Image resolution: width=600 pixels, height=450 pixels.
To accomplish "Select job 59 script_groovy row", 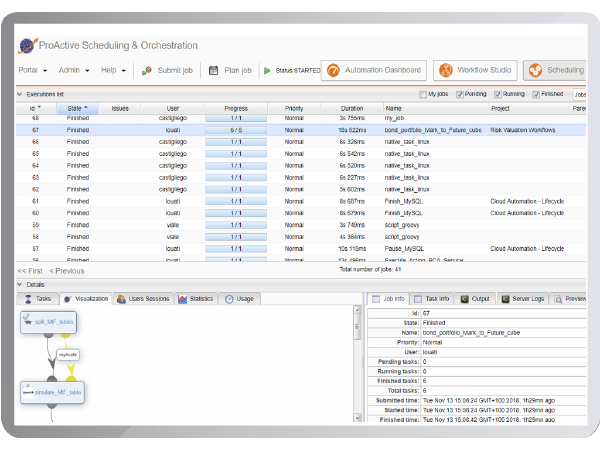I will [301, 225].
